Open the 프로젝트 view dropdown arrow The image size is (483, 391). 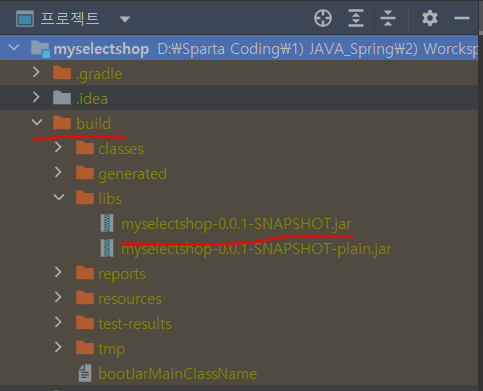click(125, 19)
